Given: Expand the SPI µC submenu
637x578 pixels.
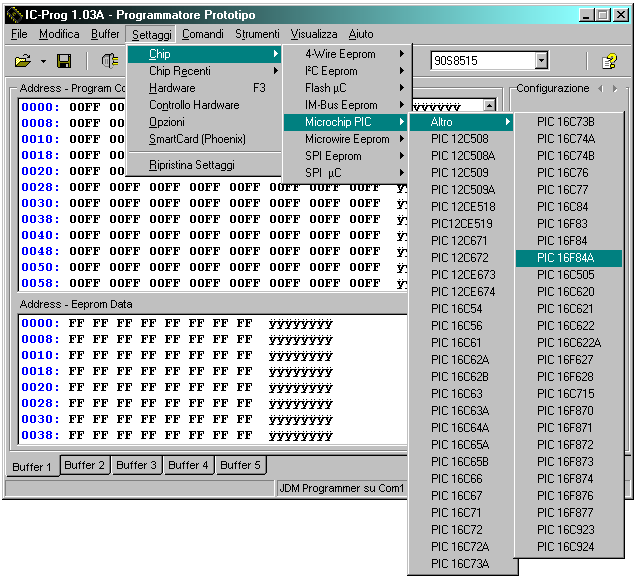Looking at the screenshot, I should tap(348, 173).
